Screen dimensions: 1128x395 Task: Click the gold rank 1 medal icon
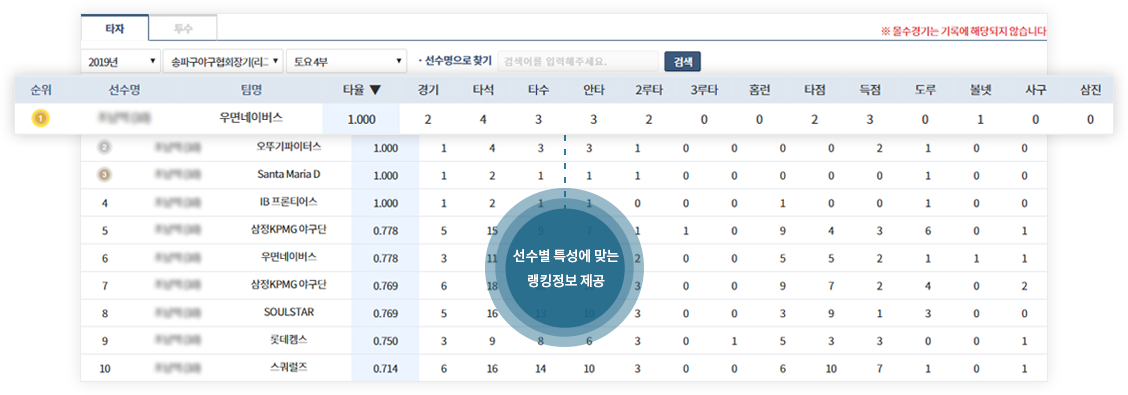[40, 119]
